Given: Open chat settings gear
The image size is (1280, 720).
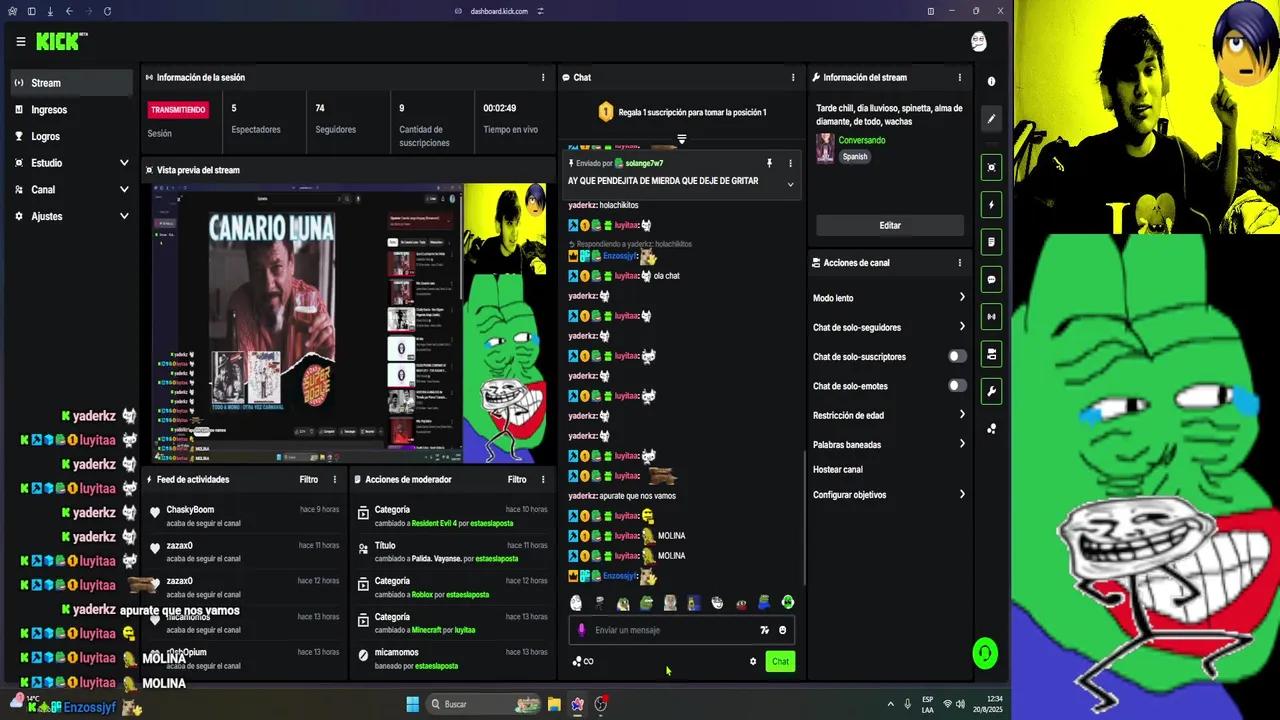Looking at the screenshot, I should coord(753,661).
